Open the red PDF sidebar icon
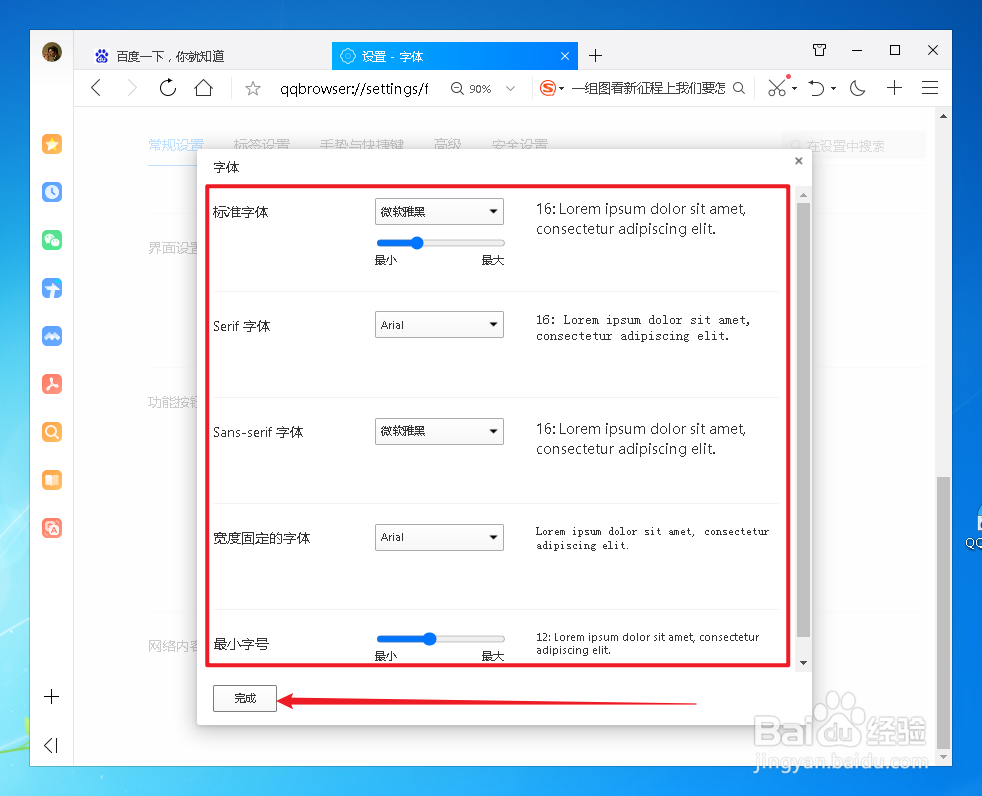This screenshot has width=982, height=796. [52, 384]
